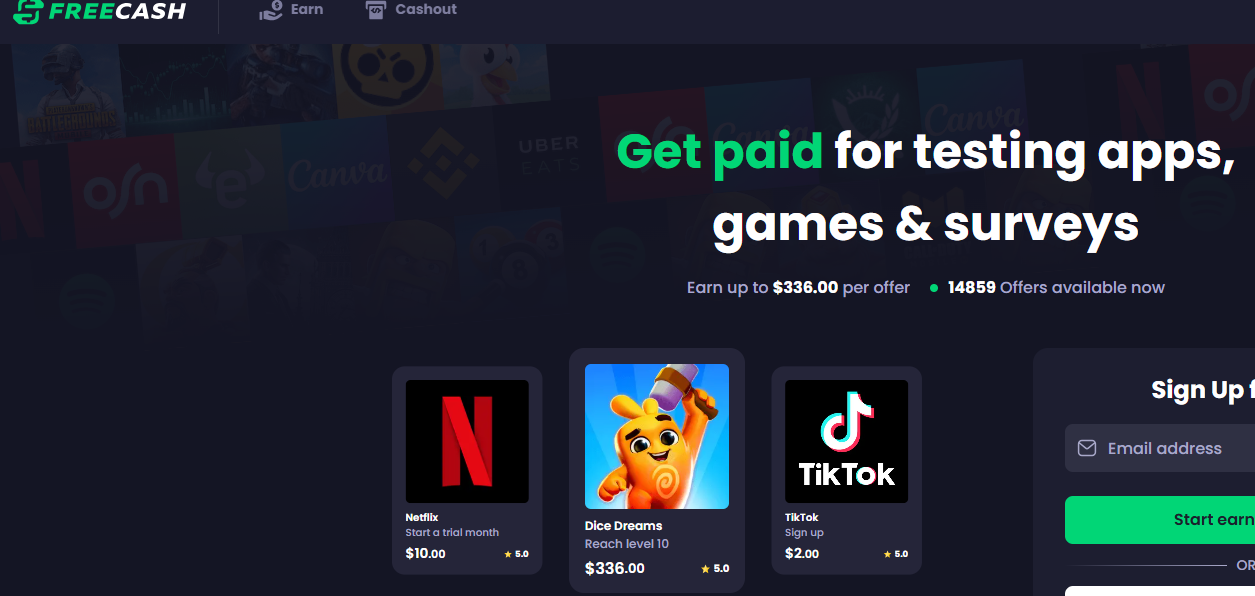Viewport: 1255px width, 596px height.
Task: Focus the Email address input field
Action: [x=1160, y=448]
